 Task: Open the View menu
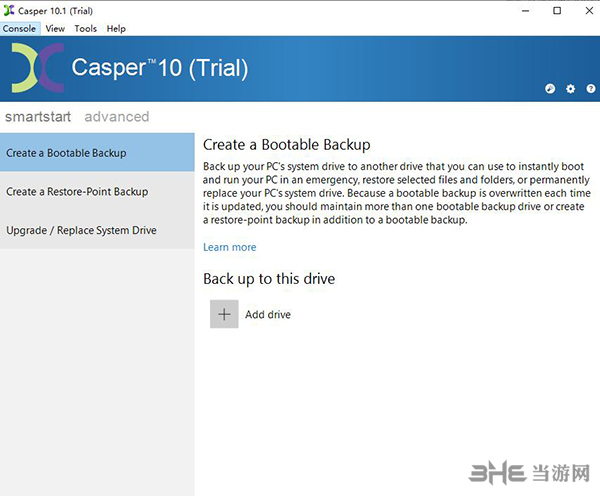coord(55,29)
